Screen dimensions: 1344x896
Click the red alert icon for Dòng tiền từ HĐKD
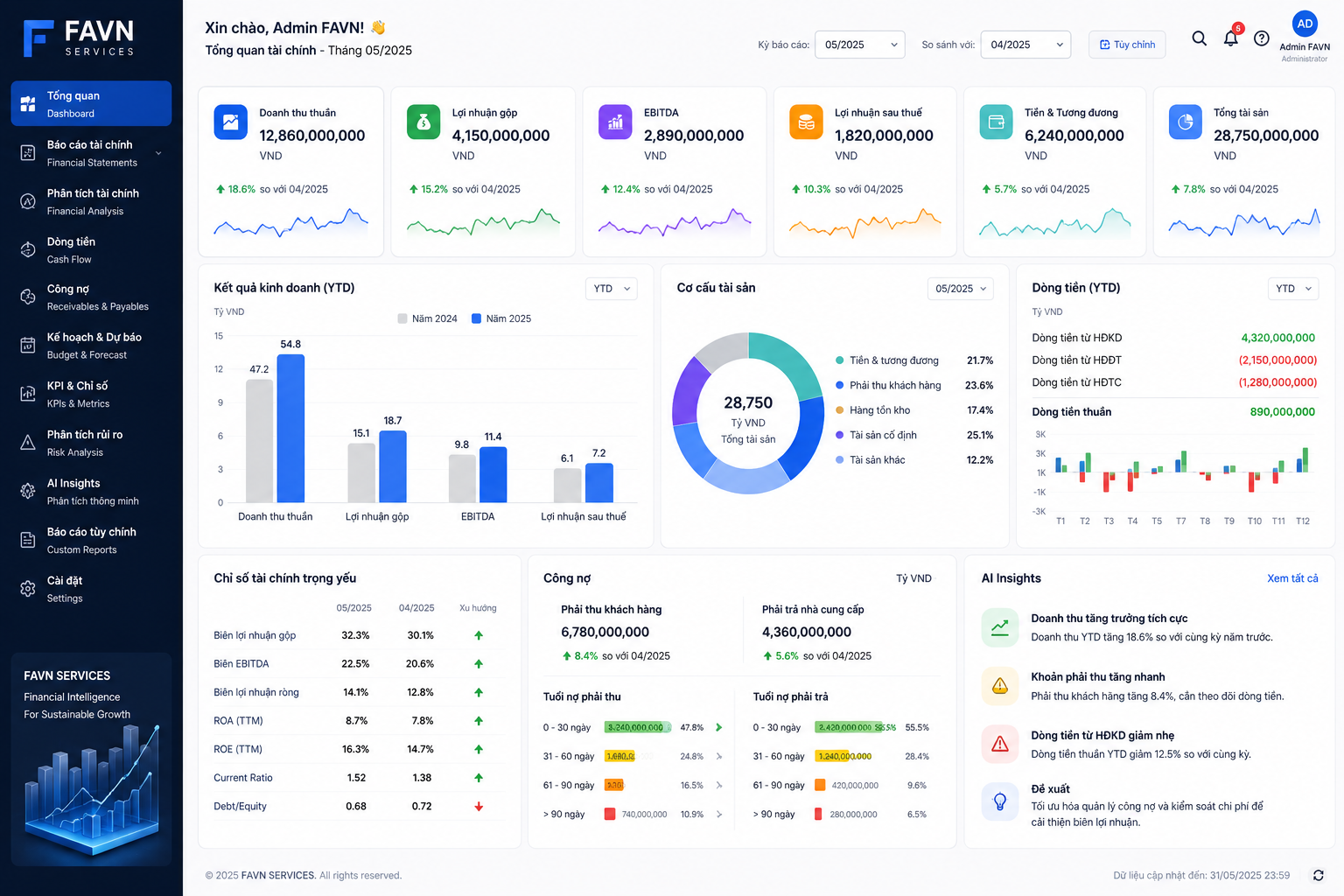click(x=1000, y=744)
